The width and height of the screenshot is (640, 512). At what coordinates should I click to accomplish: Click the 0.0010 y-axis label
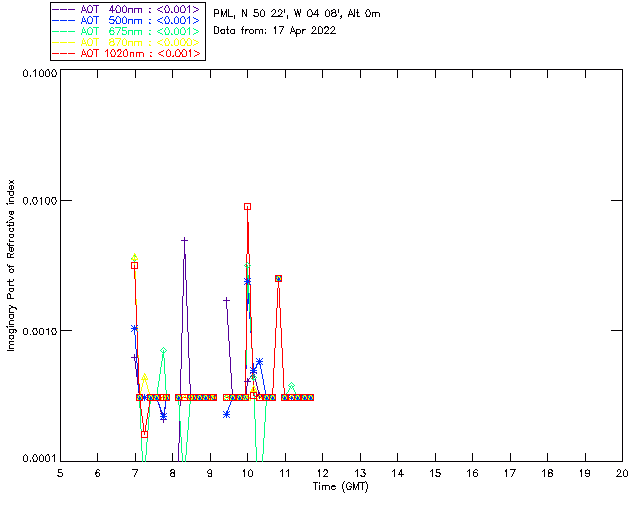[40, 331]
